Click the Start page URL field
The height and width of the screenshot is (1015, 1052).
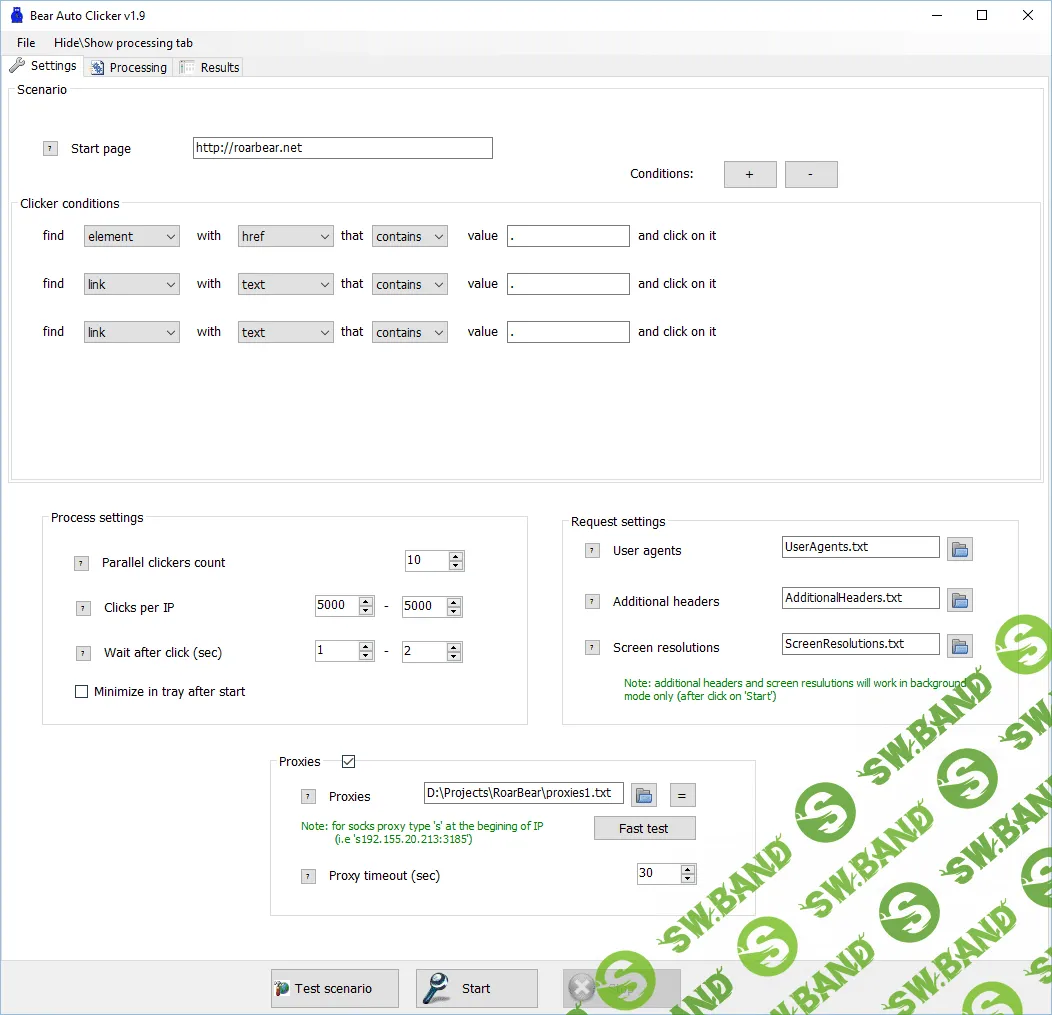pyautogui.click(x=342, y=148)
